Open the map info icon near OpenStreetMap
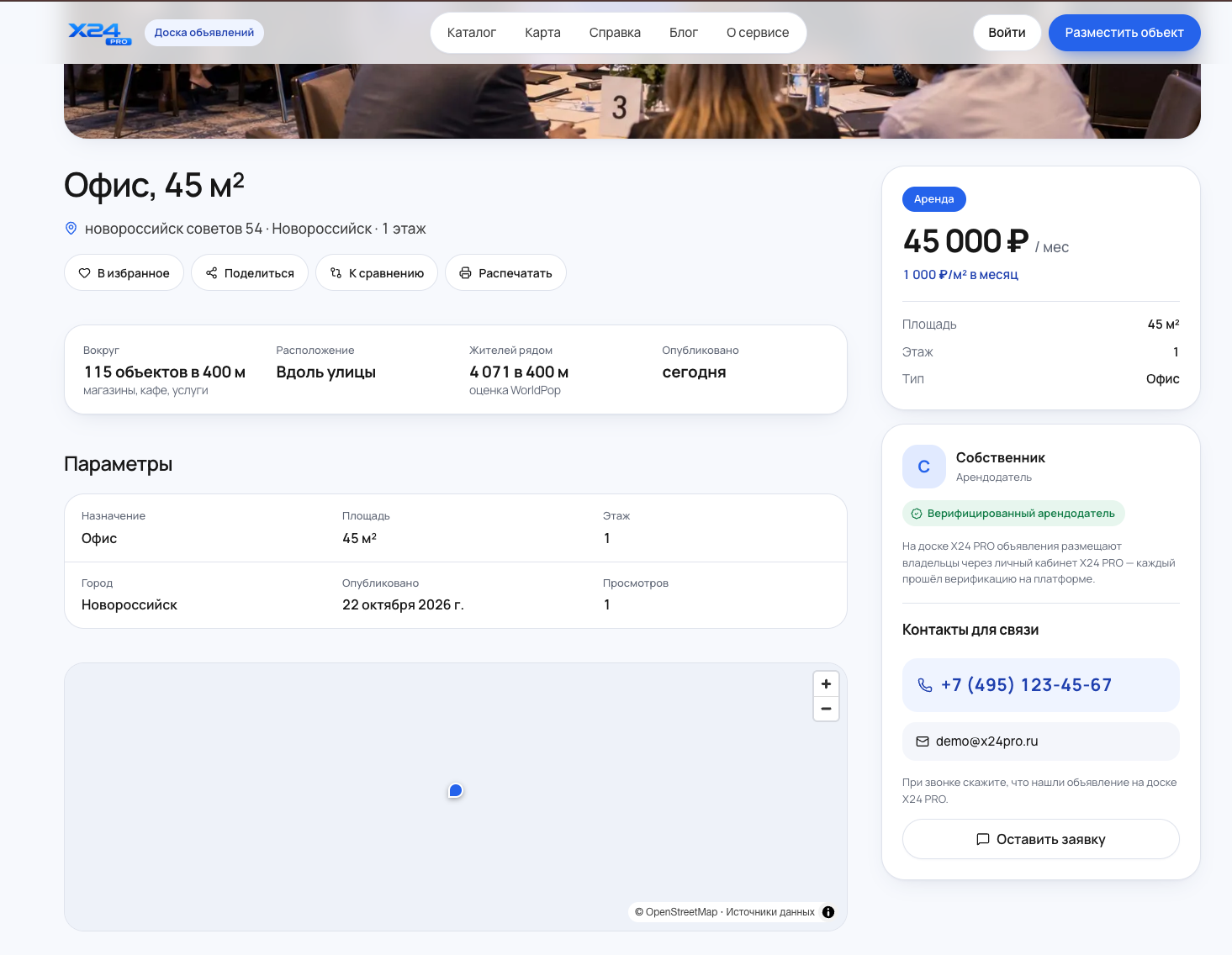1232x955 pixels. click(x=828, y=912)
